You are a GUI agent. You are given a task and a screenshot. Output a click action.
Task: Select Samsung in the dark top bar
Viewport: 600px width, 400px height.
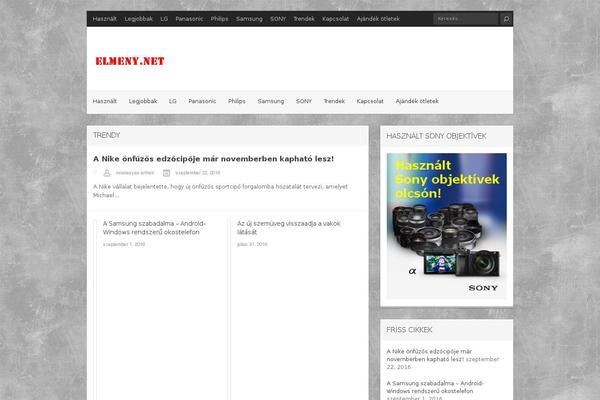pyautogui.click(x=249, y=19)
